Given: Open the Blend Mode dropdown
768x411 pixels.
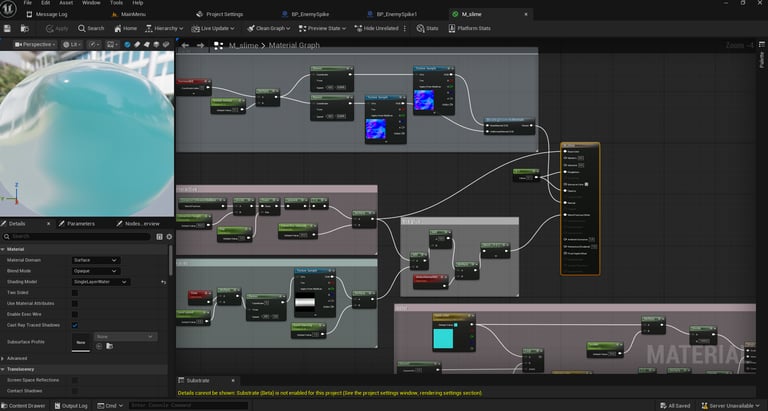Looking at the screenshot, I should click(x=96, y=271).
